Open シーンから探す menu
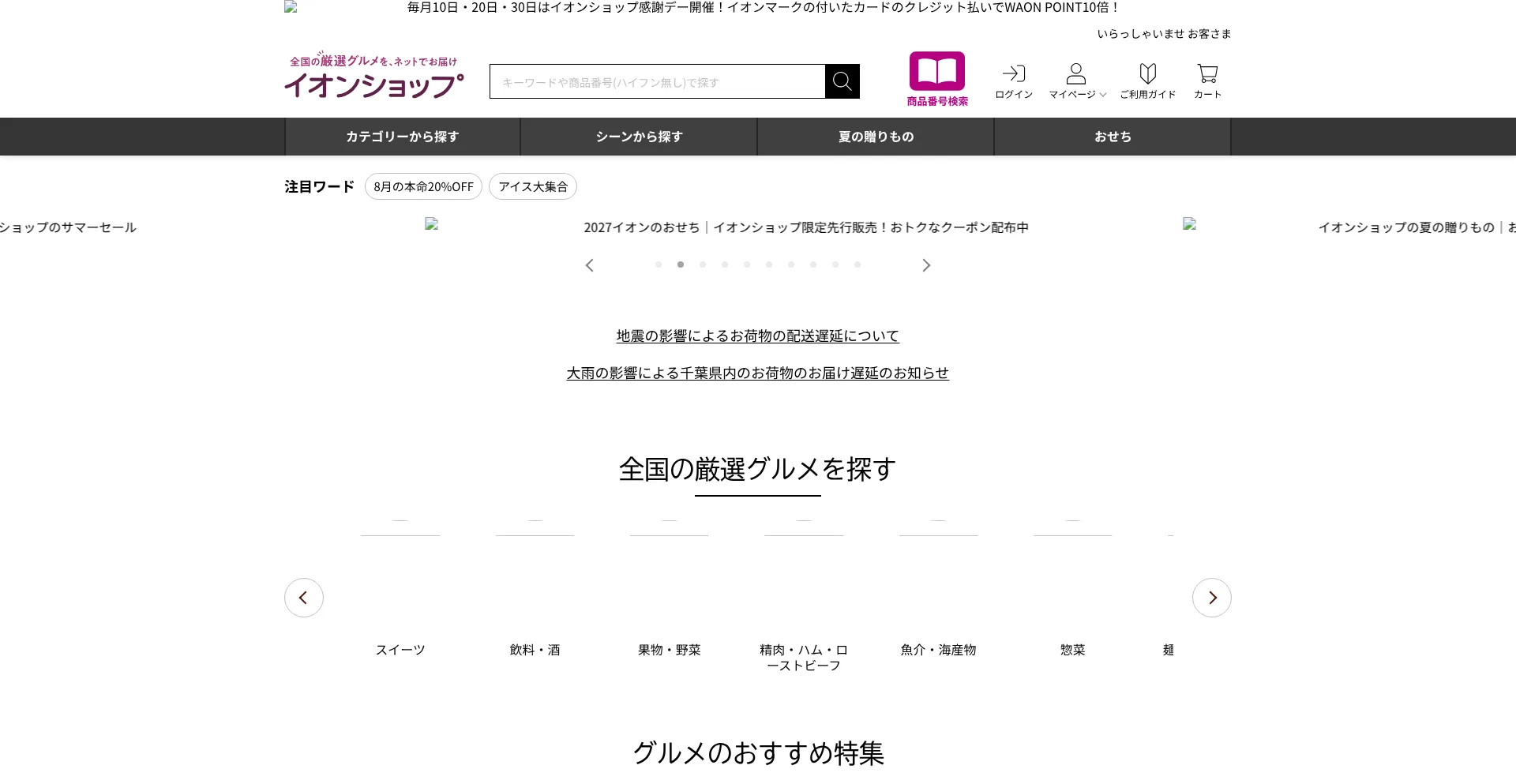This screenshot has height=784, width=1516. click(x=640, y=137)
